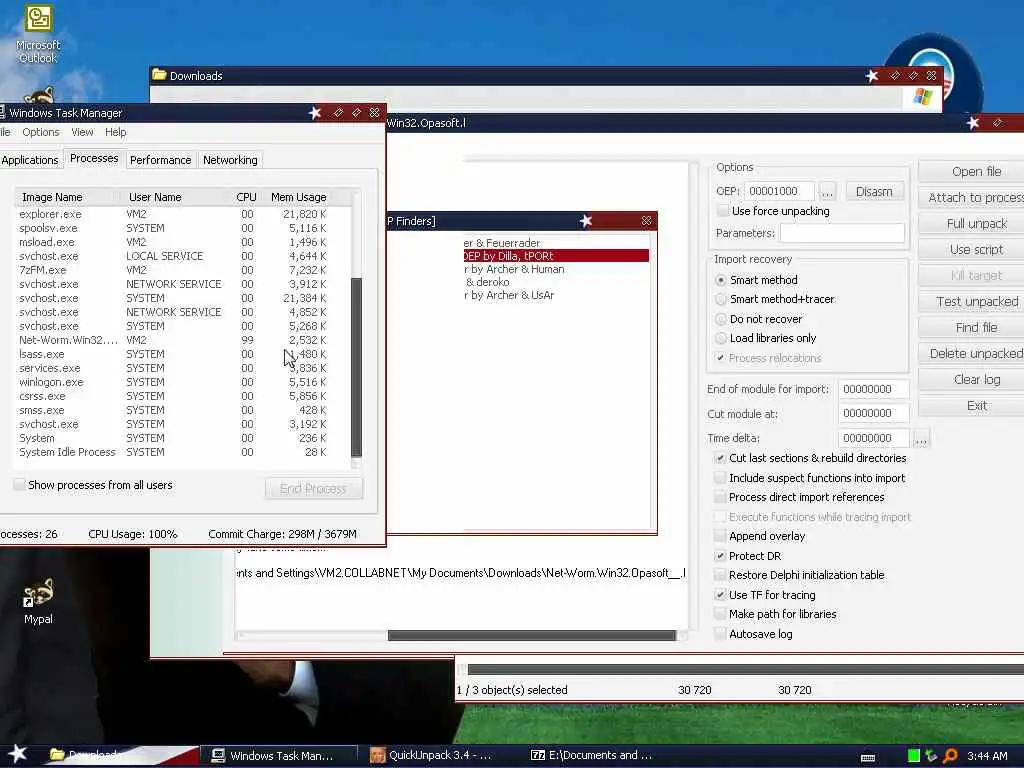Click End of module for import field
Viewport: 1024px width, 768px height.
point(873,389)
